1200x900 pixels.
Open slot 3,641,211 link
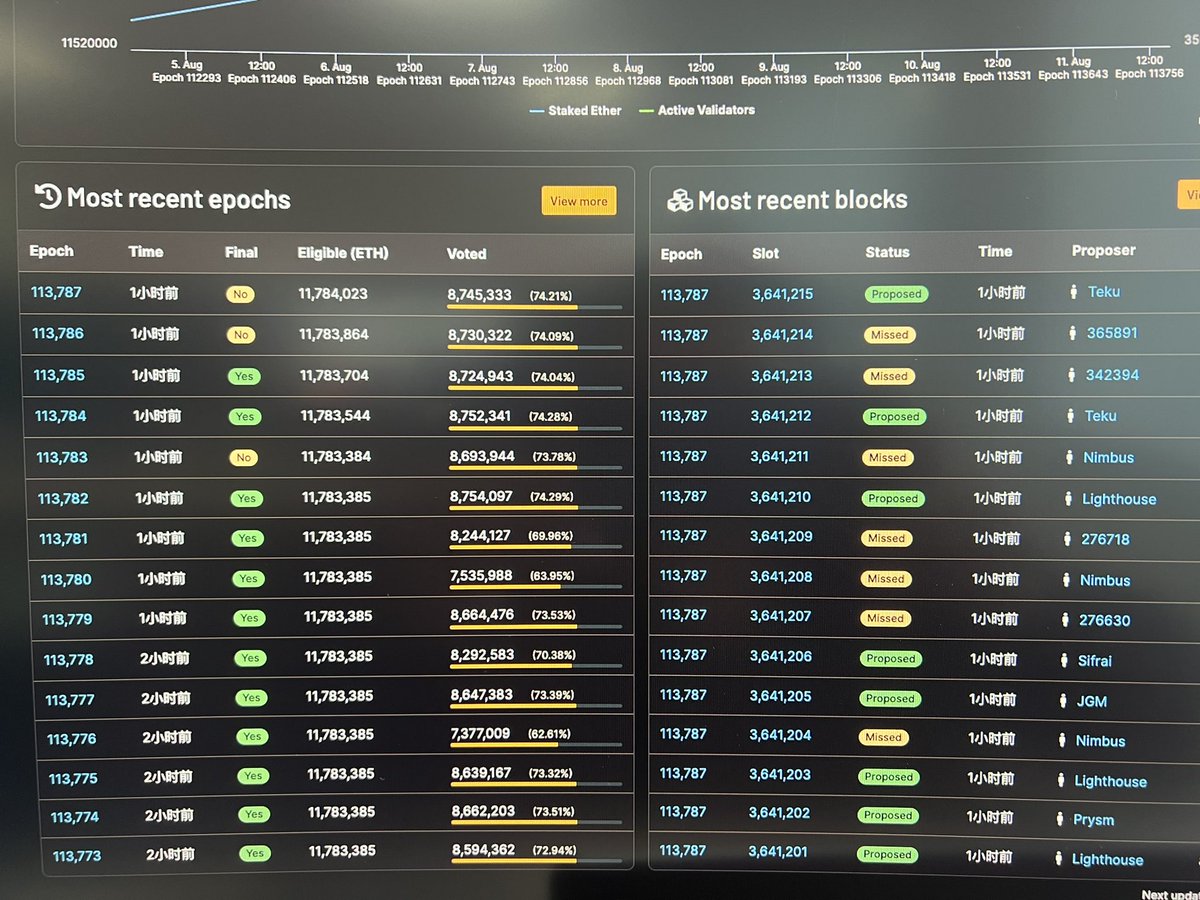point(781,456)
